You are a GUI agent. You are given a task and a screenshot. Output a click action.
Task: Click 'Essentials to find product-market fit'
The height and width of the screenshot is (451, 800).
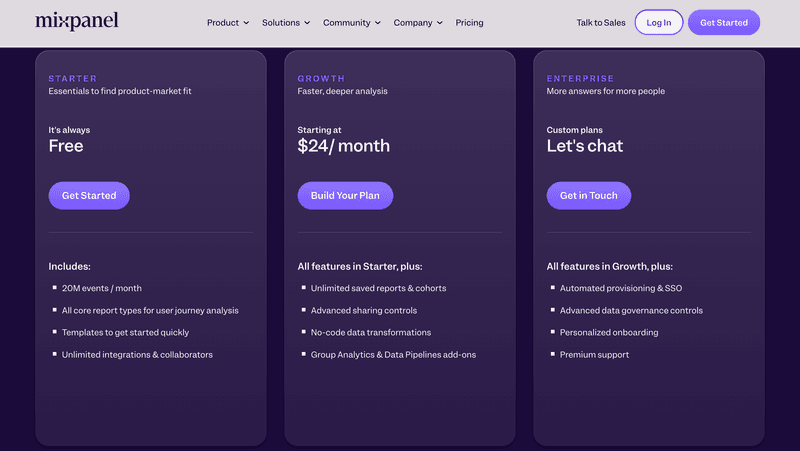point(120,91)
